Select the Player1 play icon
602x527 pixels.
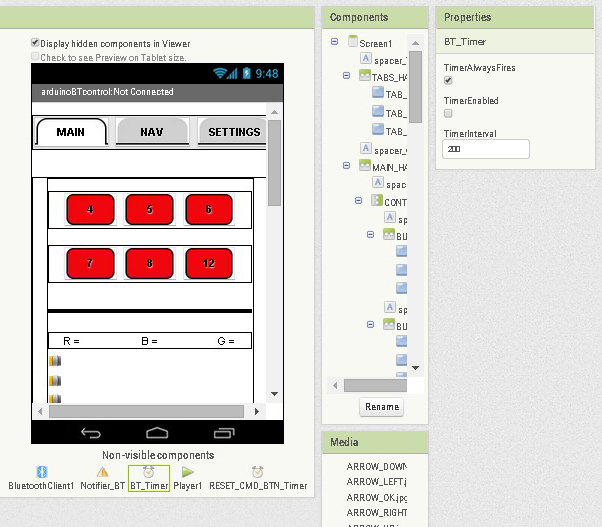tap(187, 472)
